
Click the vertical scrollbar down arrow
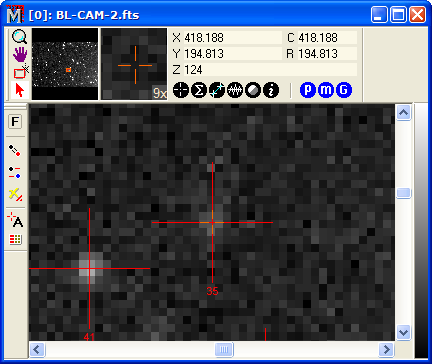click(403, 332)
